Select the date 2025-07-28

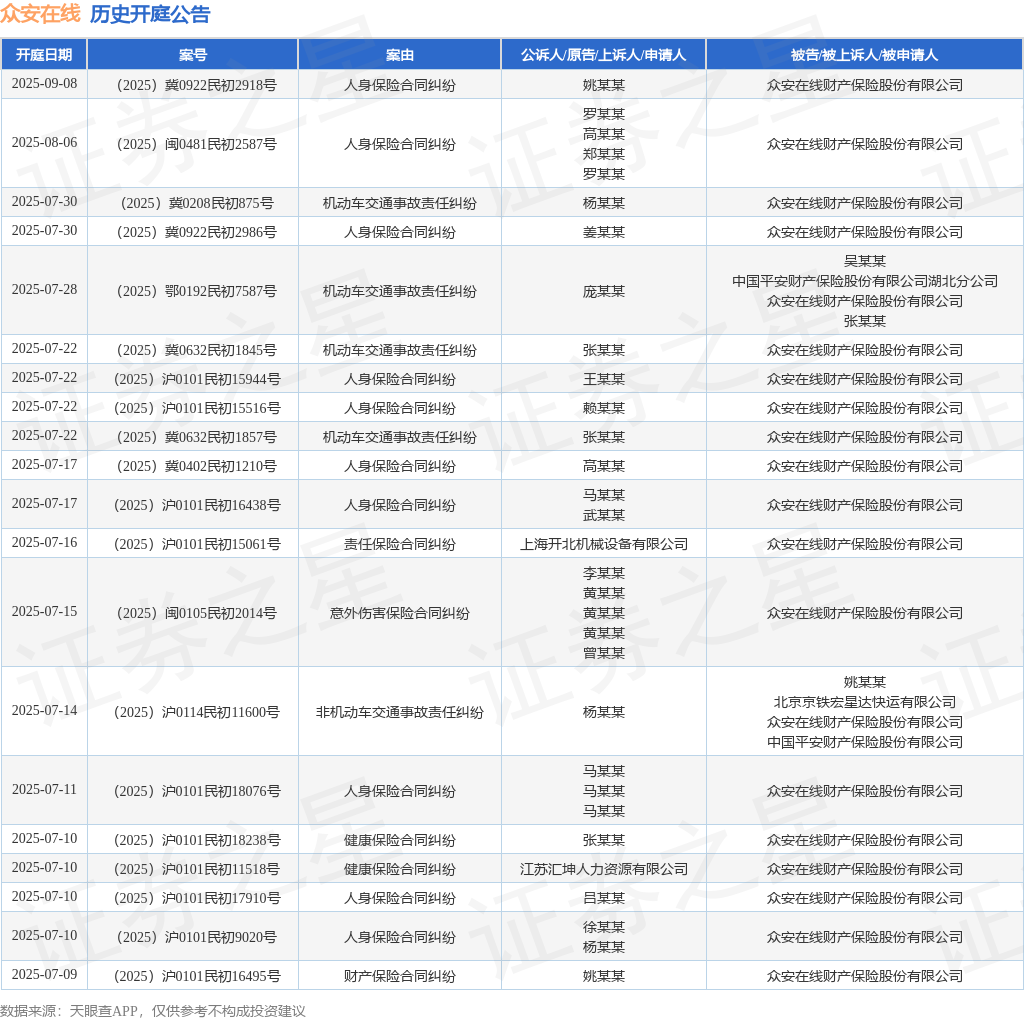point(44,289)
